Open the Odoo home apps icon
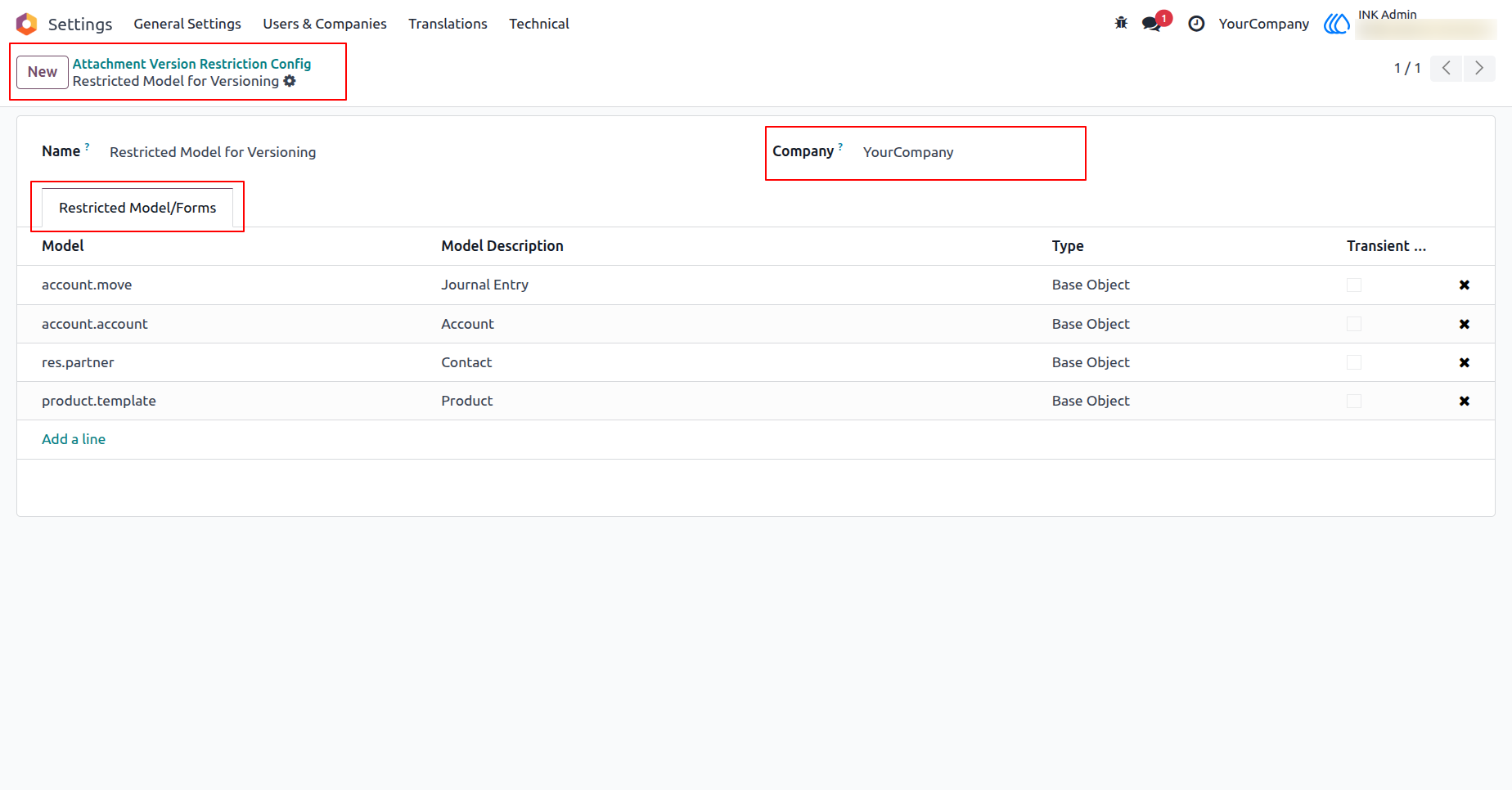Viewport: 1512px width, 790px height. [27, 24]
